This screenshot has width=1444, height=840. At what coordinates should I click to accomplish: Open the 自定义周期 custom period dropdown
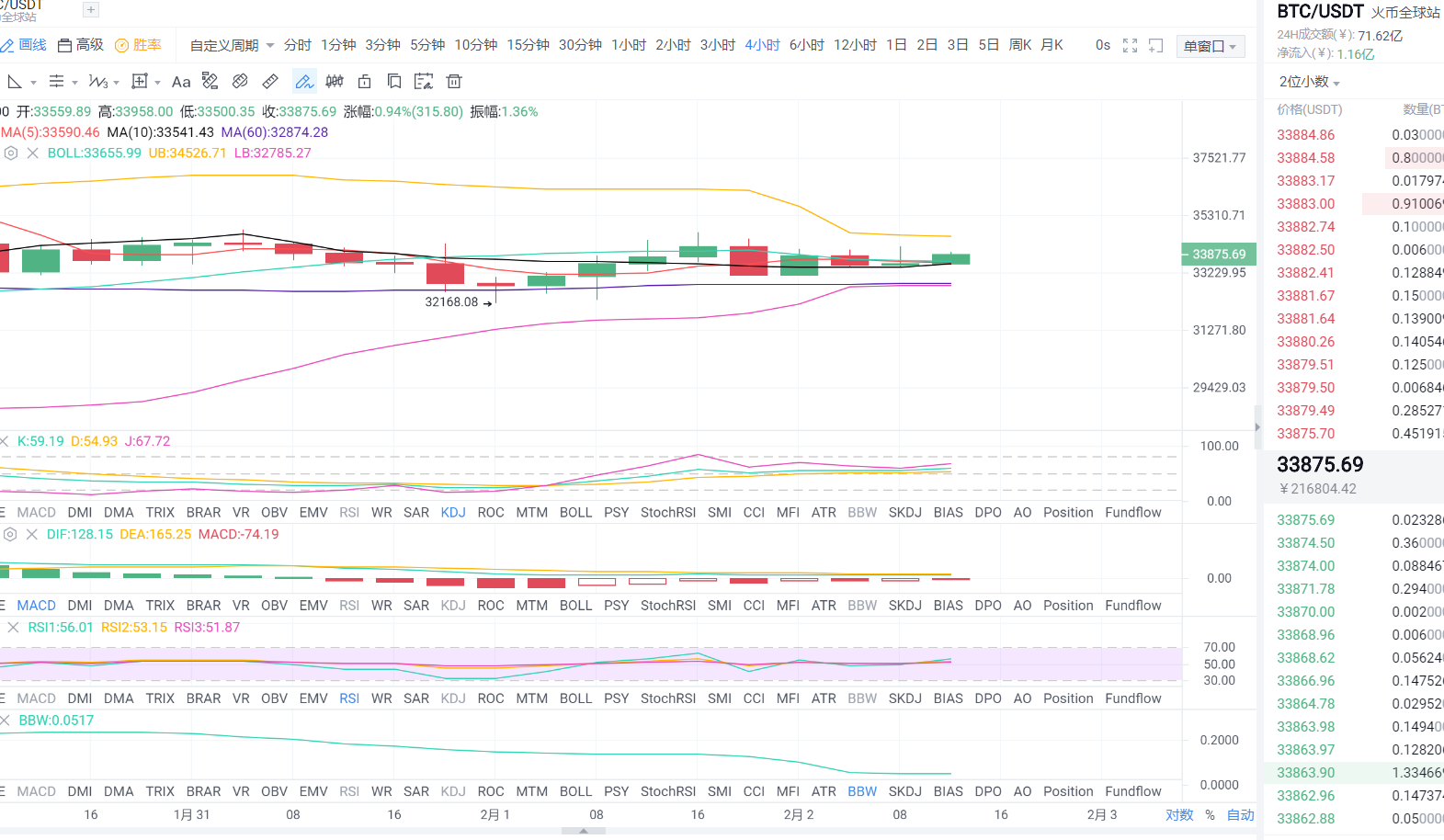click(232, 45)
